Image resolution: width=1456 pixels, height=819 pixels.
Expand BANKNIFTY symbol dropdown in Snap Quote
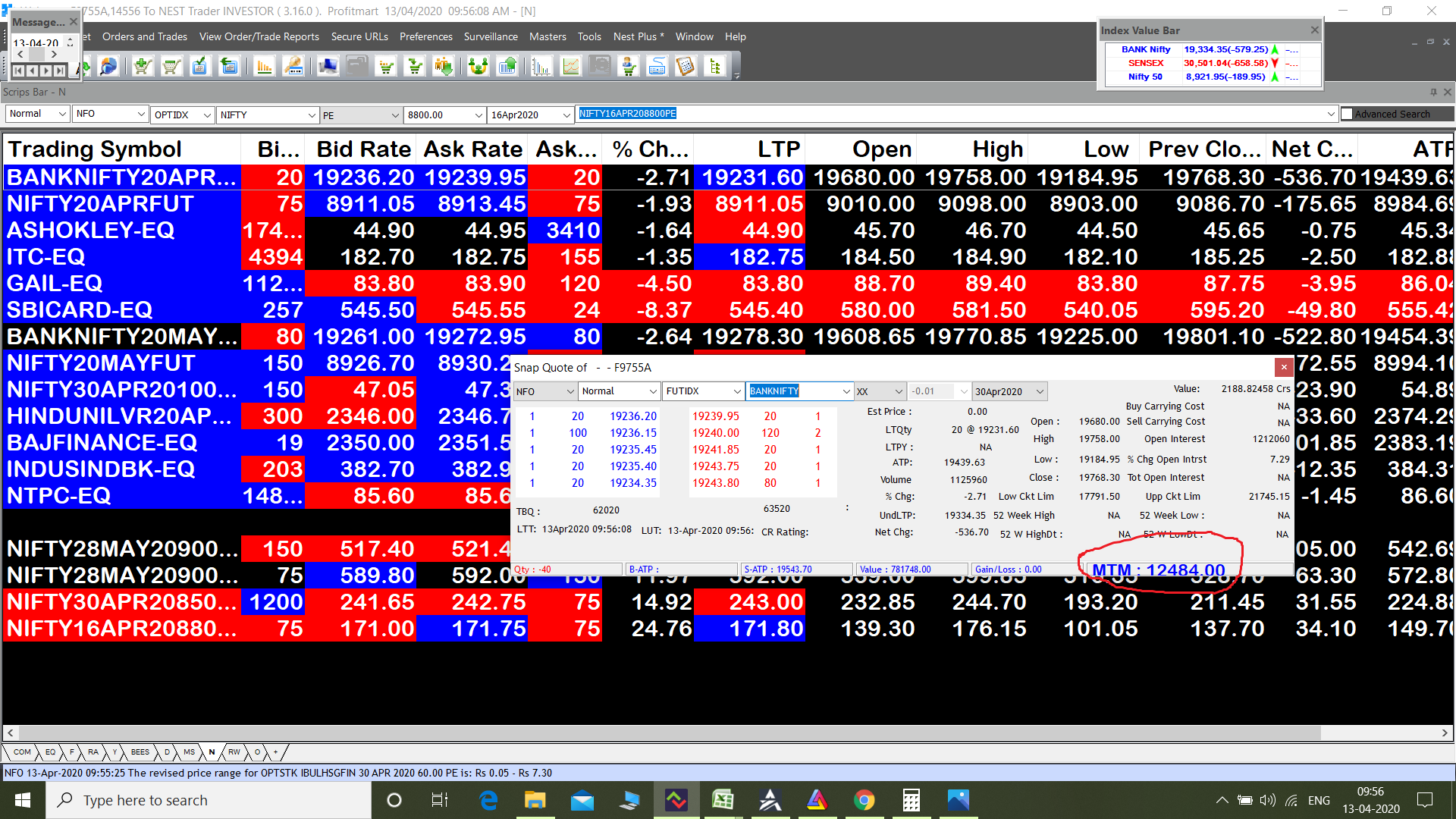point(846,391)
